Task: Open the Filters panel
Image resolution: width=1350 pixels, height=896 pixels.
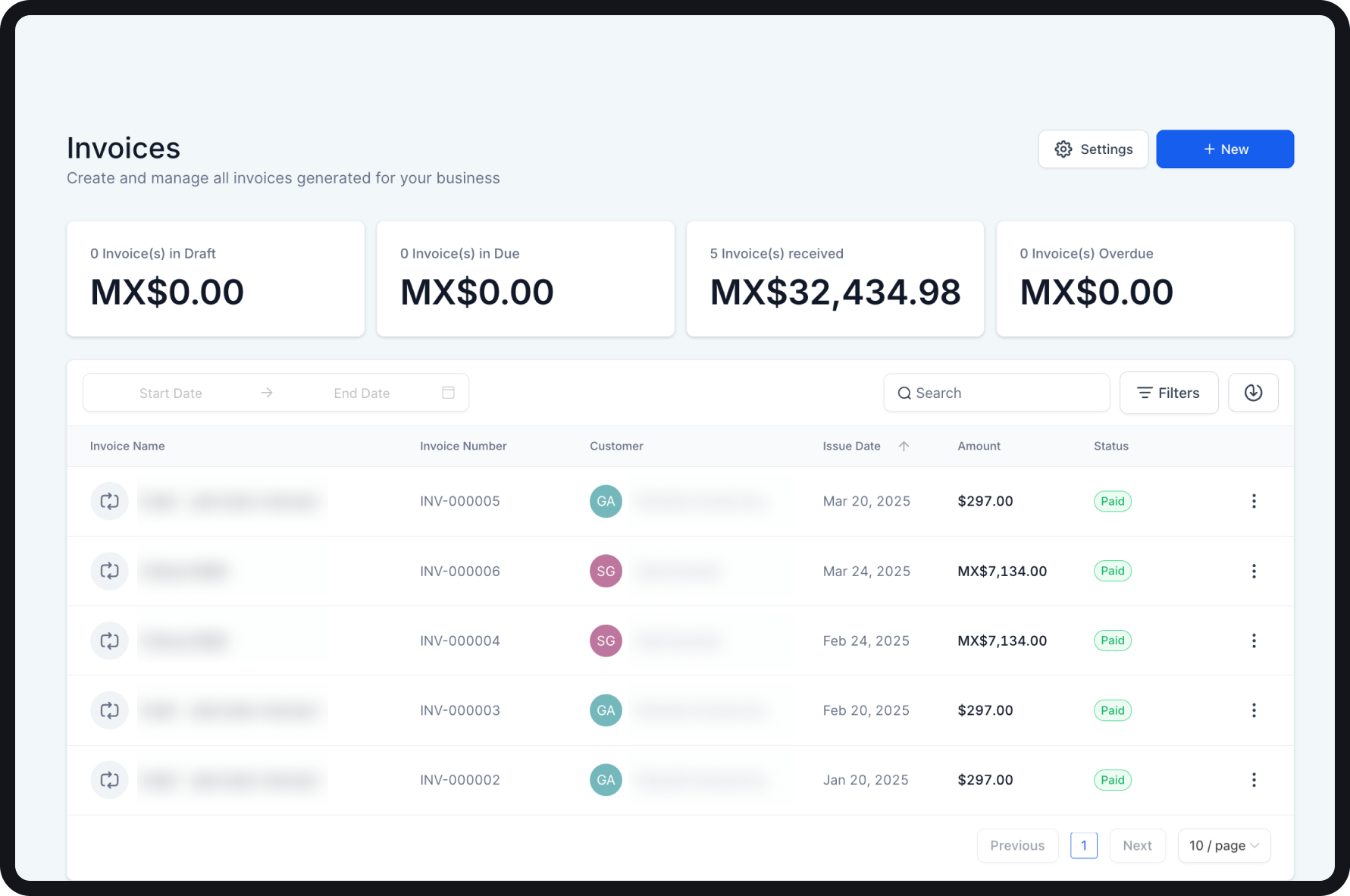Action: coord(1168,393)
